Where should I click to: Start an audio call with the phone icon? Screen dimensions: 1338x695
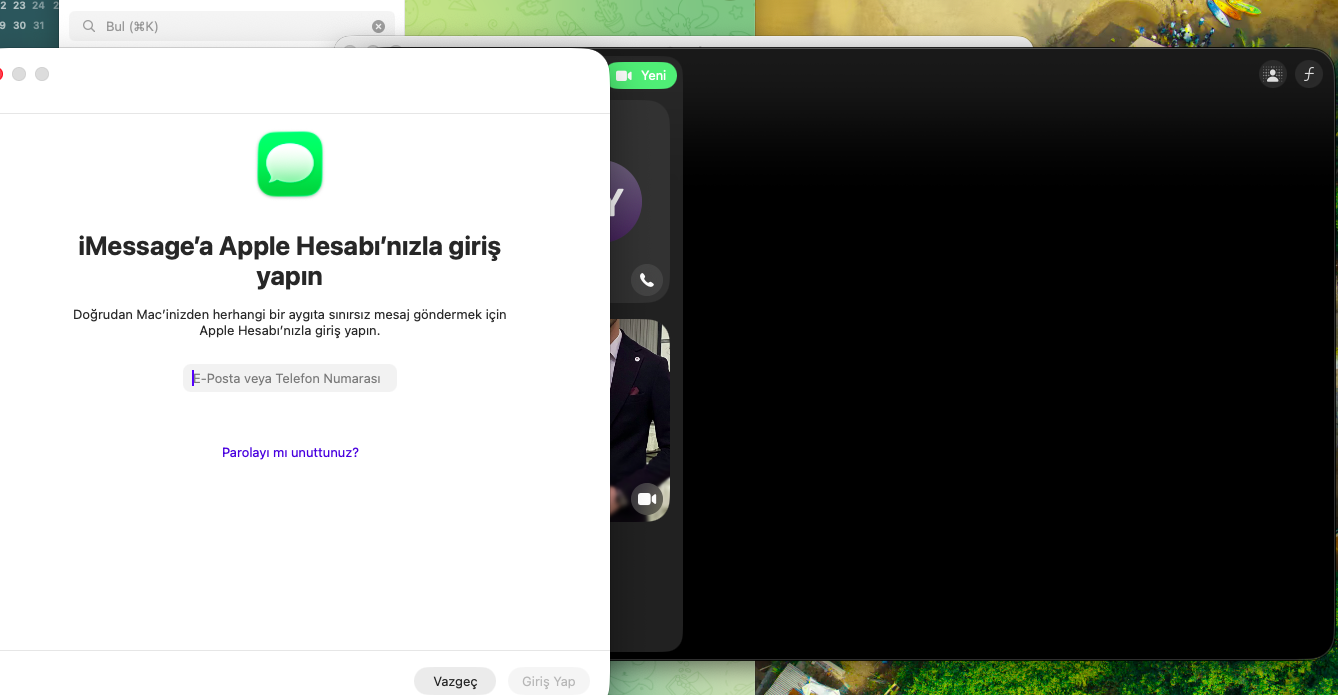[x=647, y=280]
